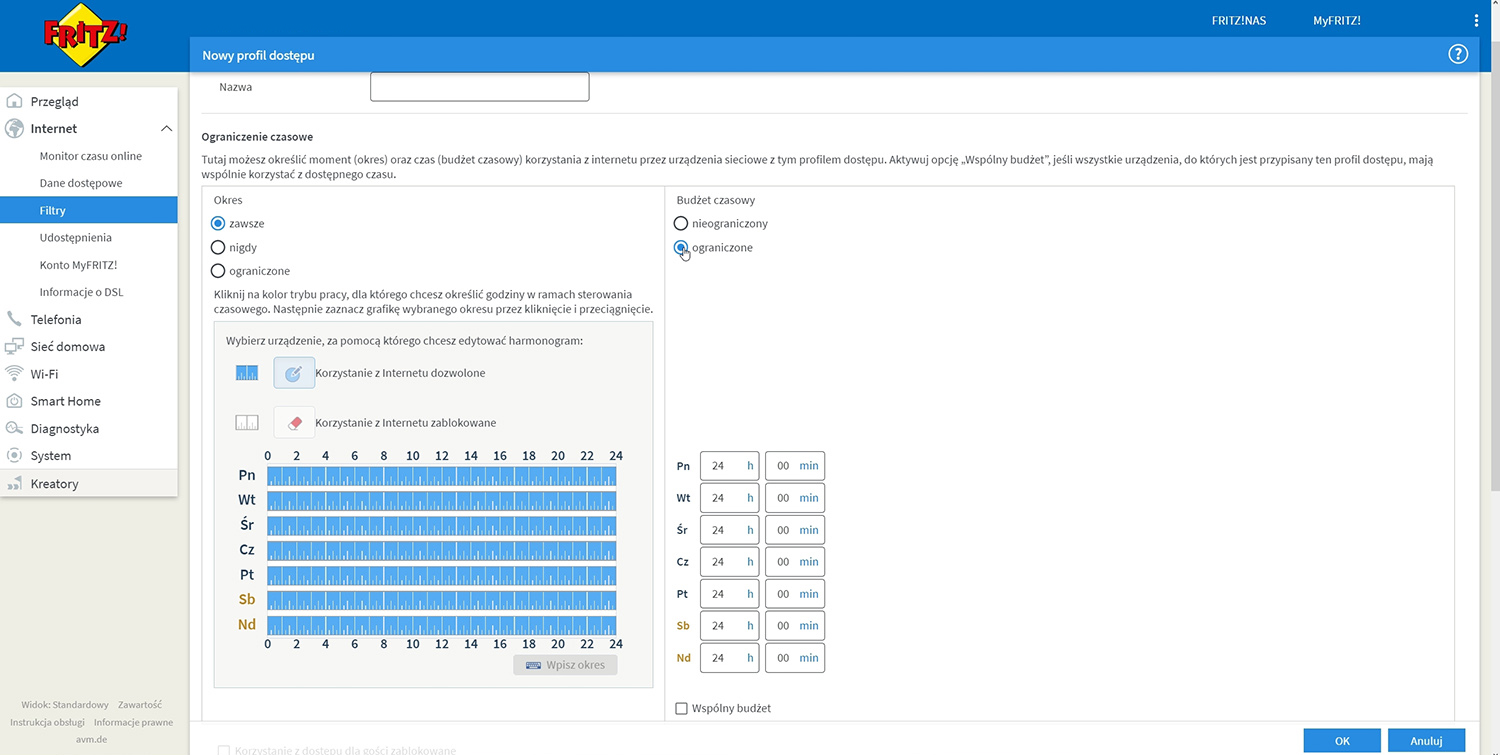
Task: Click the Wi-Fi icon in sidebar
Action: [x=14, y=374]
